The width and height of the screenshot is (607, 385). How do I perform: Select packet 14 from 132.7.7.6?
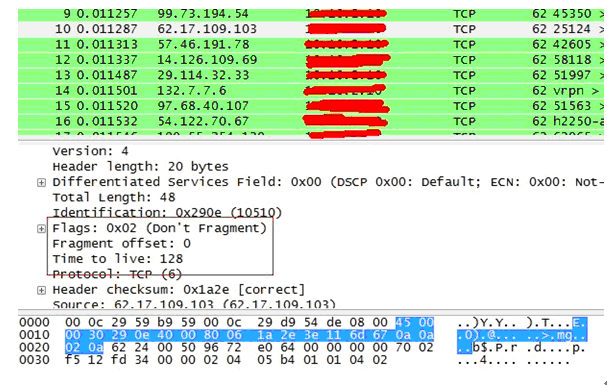click(311, 91)
